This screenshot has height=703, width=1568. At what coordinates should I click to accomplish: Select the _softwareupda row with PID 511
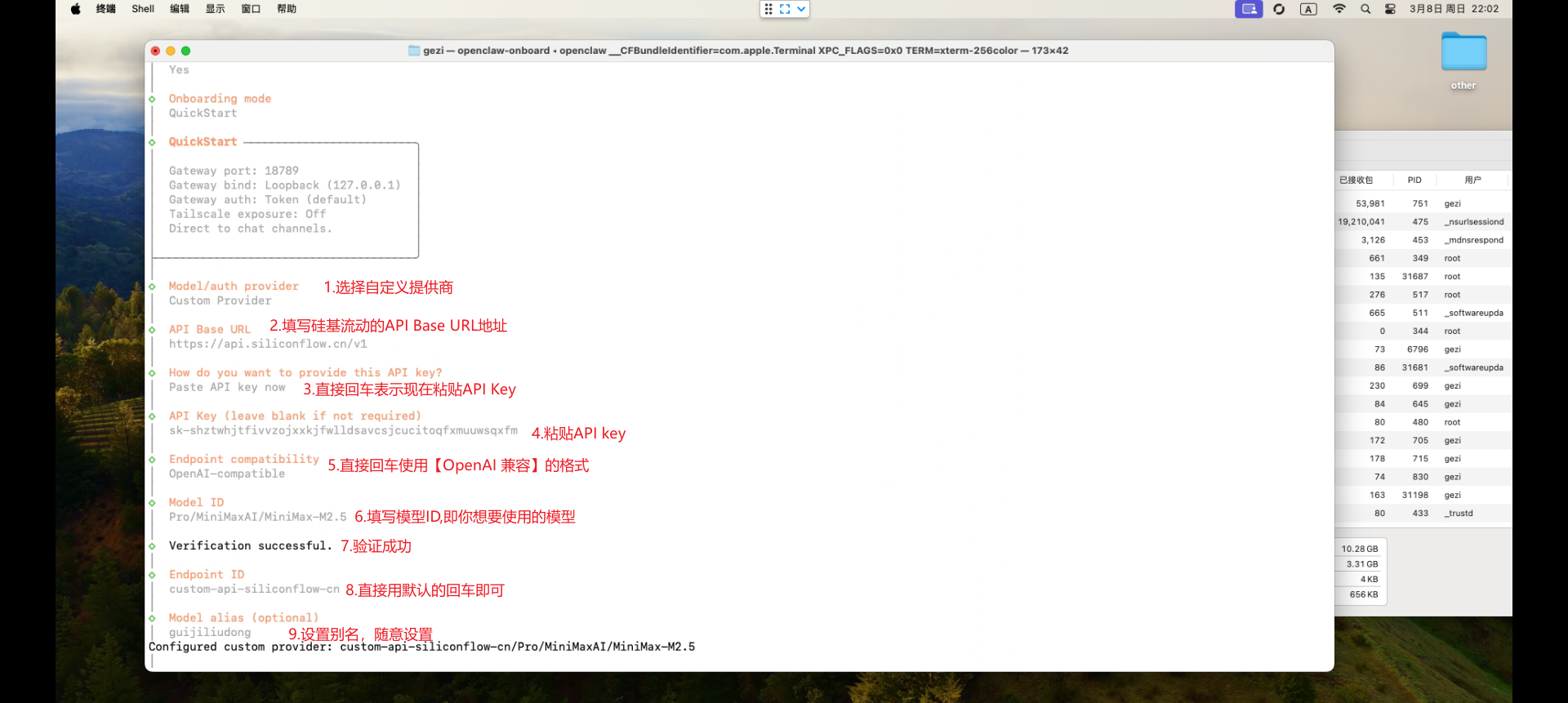1423,313
